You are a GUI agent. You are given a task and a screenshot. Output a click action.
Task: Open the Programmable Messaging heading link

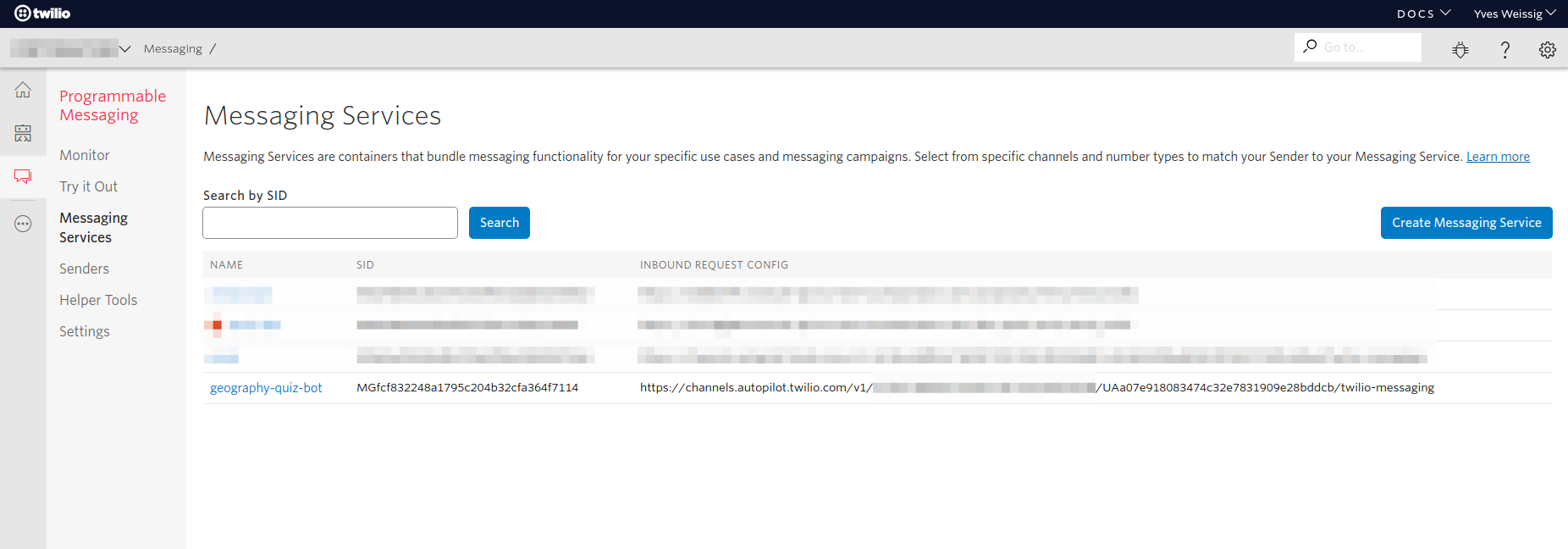113,105
